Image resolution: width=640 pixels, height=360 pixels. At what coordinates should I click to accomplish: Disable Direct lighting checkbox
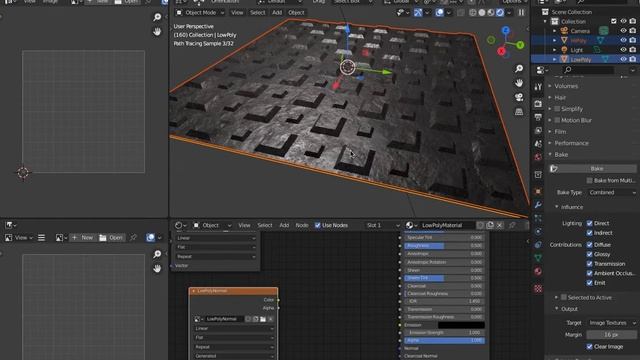click(x=589, y=223)
